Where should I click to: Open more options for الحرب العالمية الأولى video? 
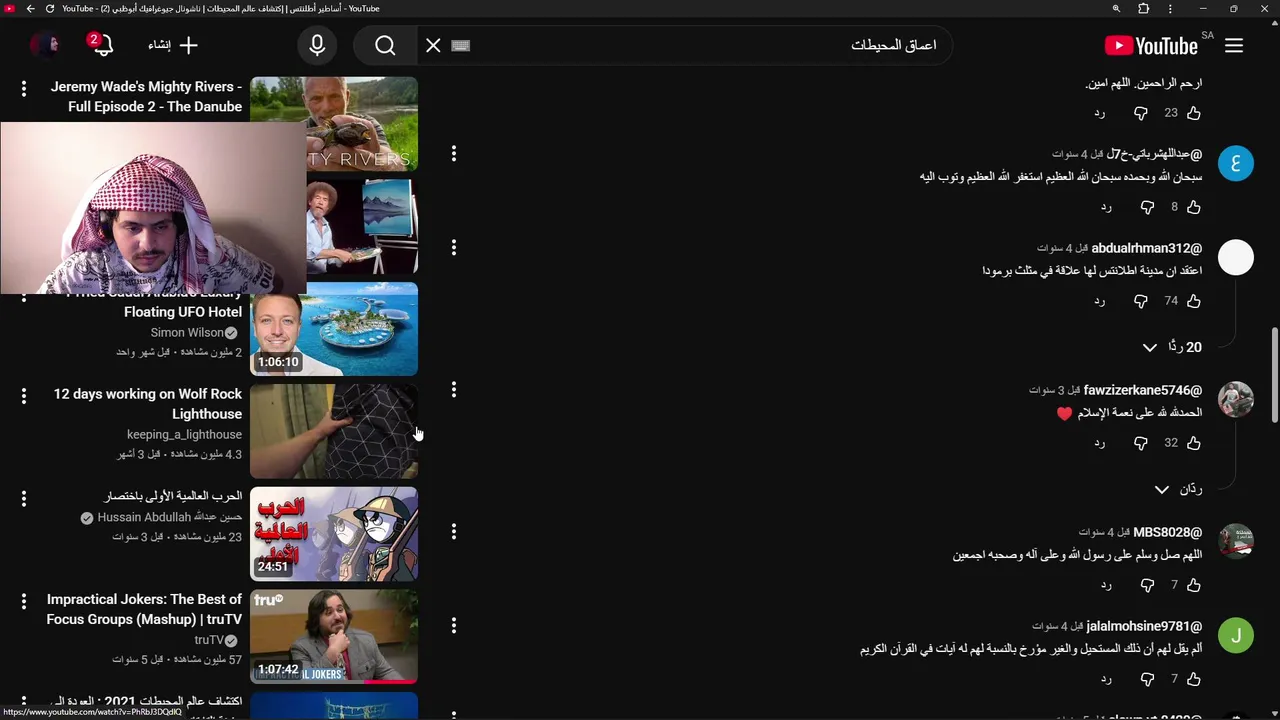[24, 498]
